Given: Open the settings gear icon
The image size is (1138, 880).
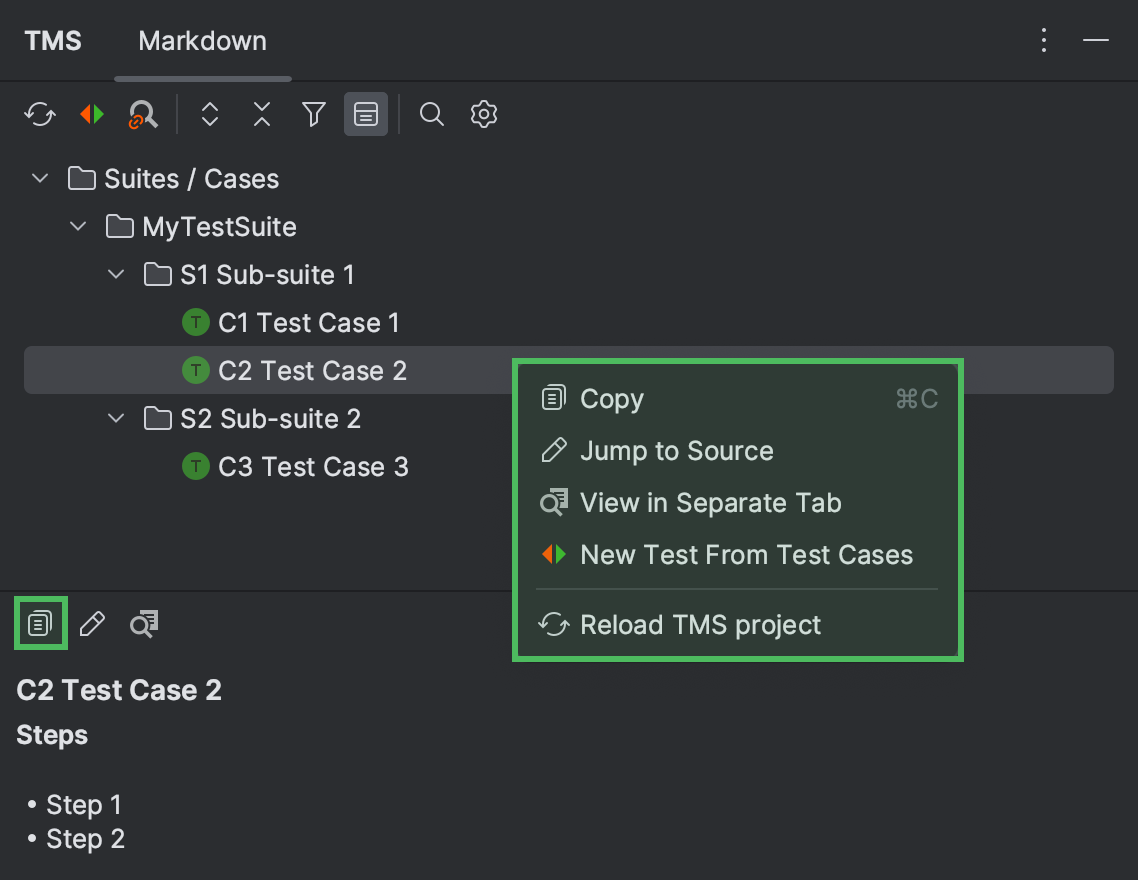Looking at the screenshot, I should (484, 114).
